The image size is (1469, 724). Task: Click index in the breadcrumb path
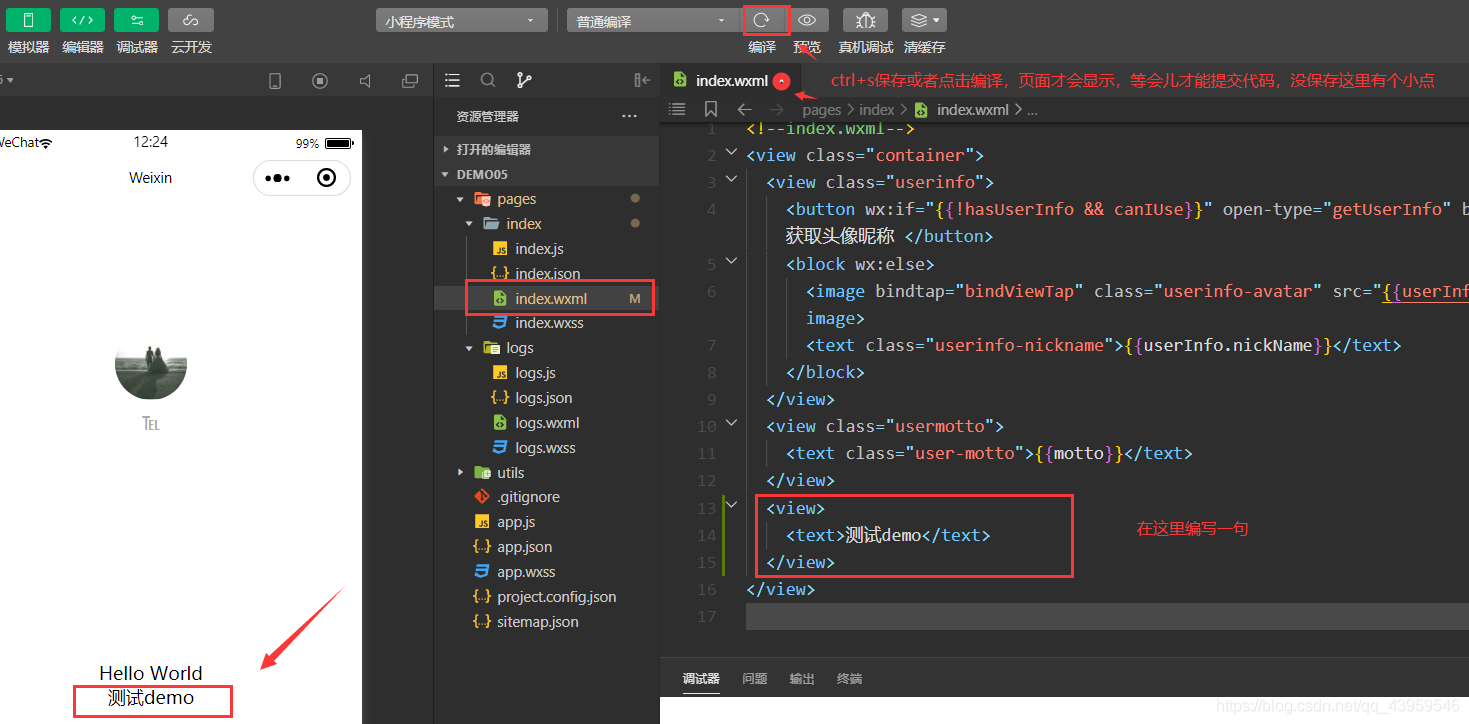[x=877, y=110]
